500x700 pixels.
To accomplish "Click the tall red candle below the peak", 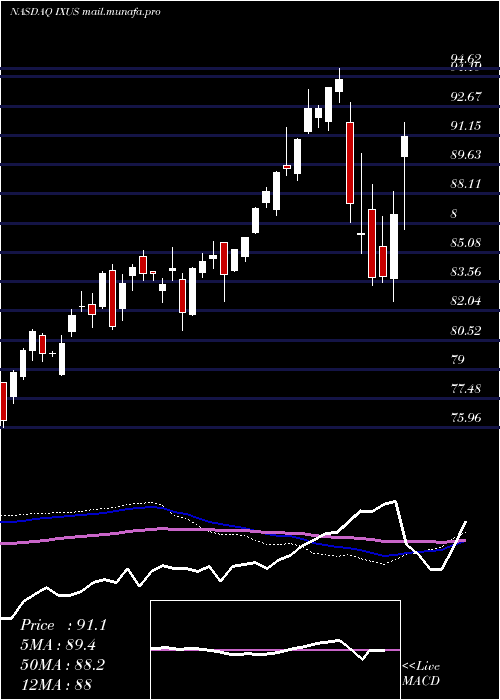I will coord(350,163).
